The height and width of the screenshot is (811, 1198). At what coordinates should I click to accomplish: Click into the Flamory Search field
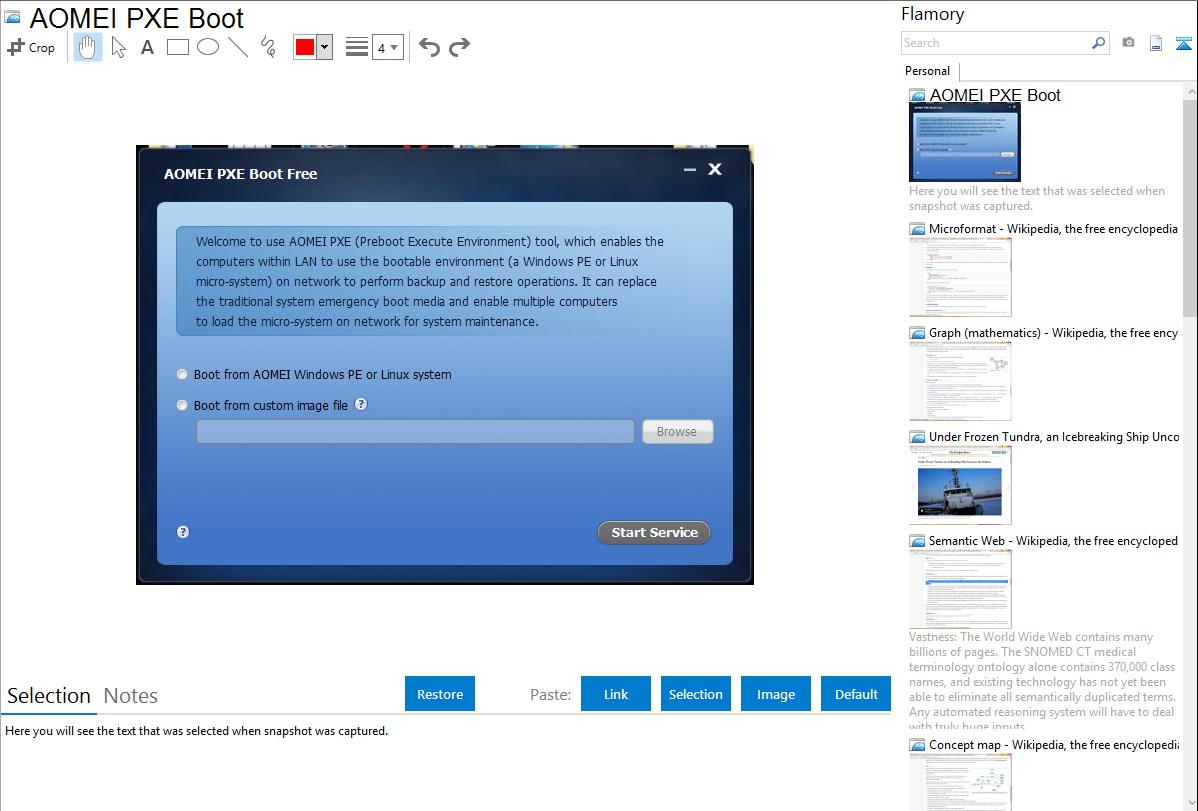[x=996, y=43]
